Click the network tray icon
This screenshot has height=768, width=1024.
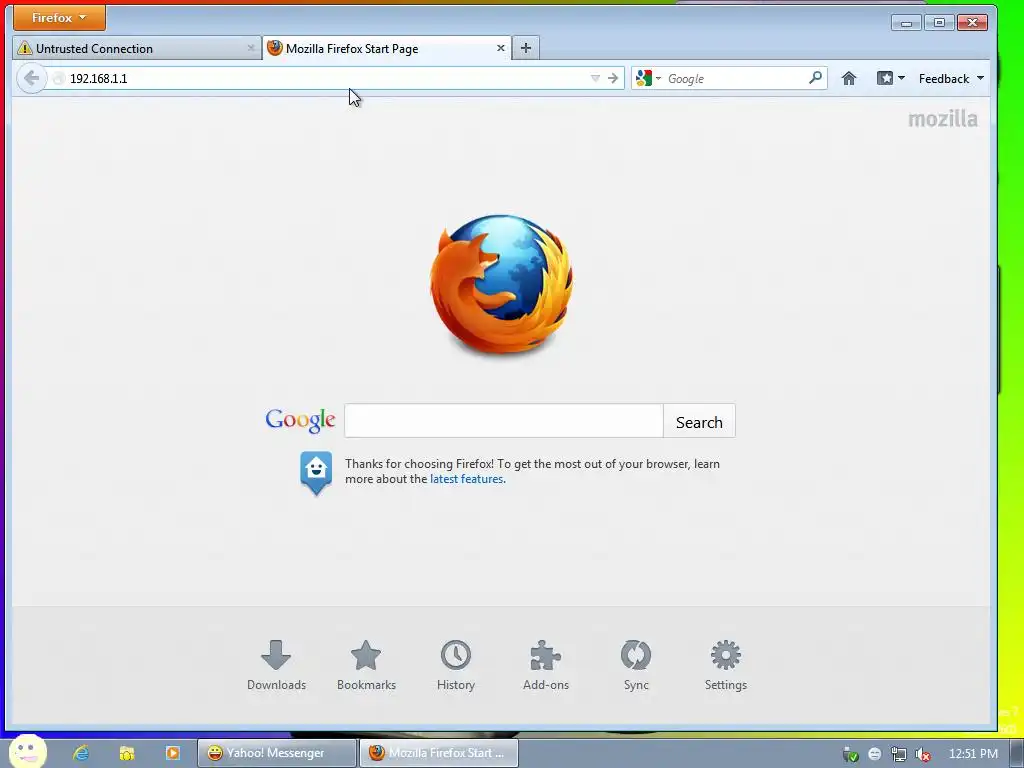(899, 754)
